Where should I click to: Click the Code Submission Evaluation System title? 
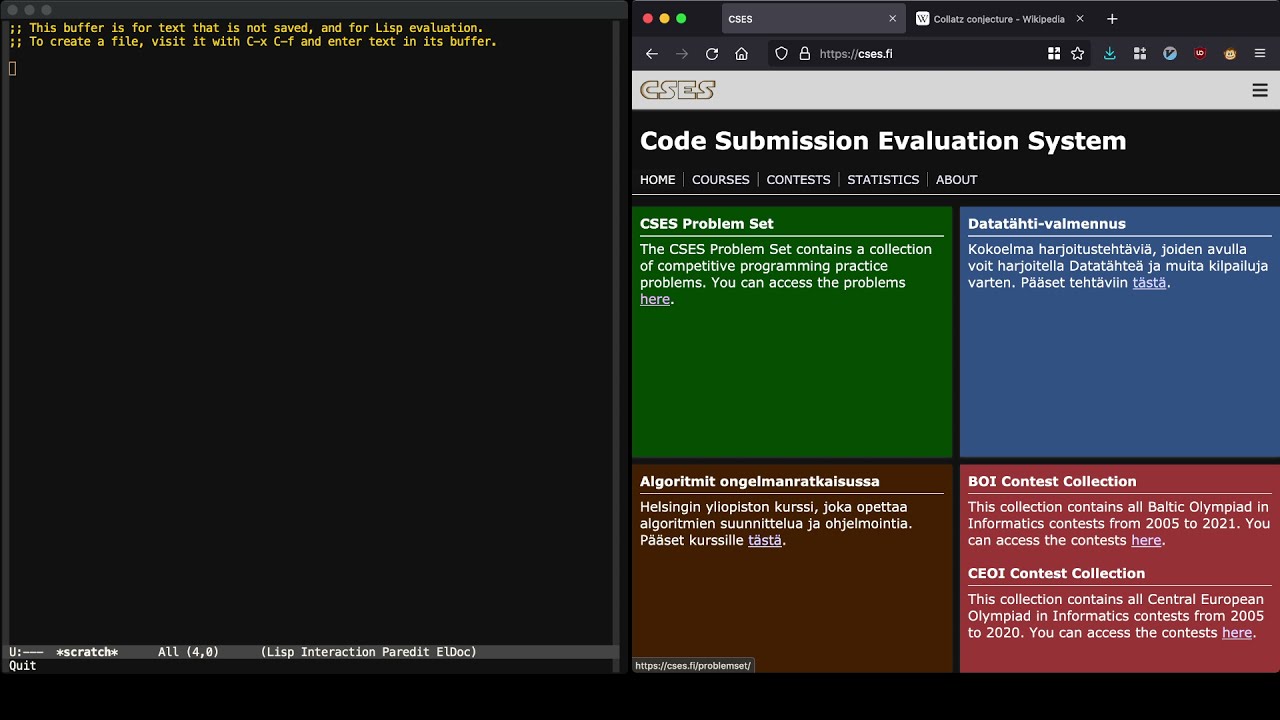[883, 141]
